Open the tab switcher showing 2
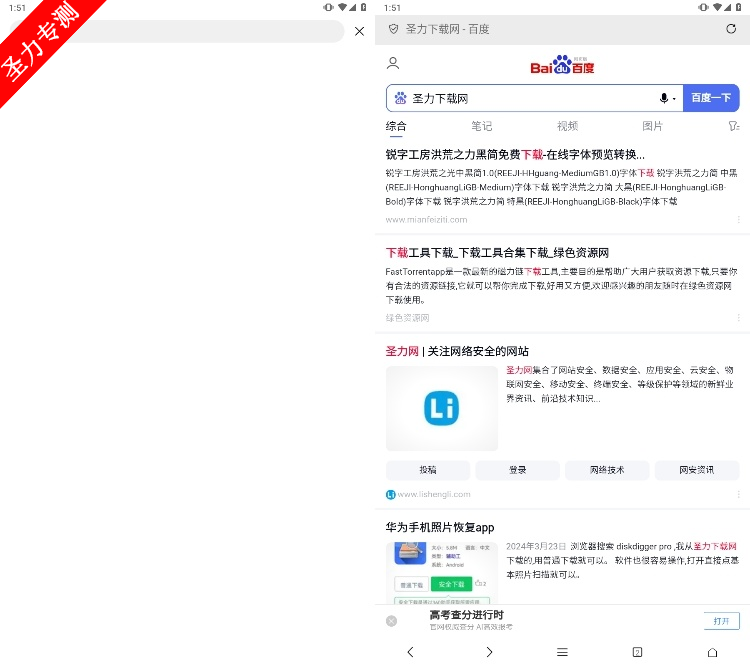This screenshot has width=750, height=668. [x=637, y=652]
